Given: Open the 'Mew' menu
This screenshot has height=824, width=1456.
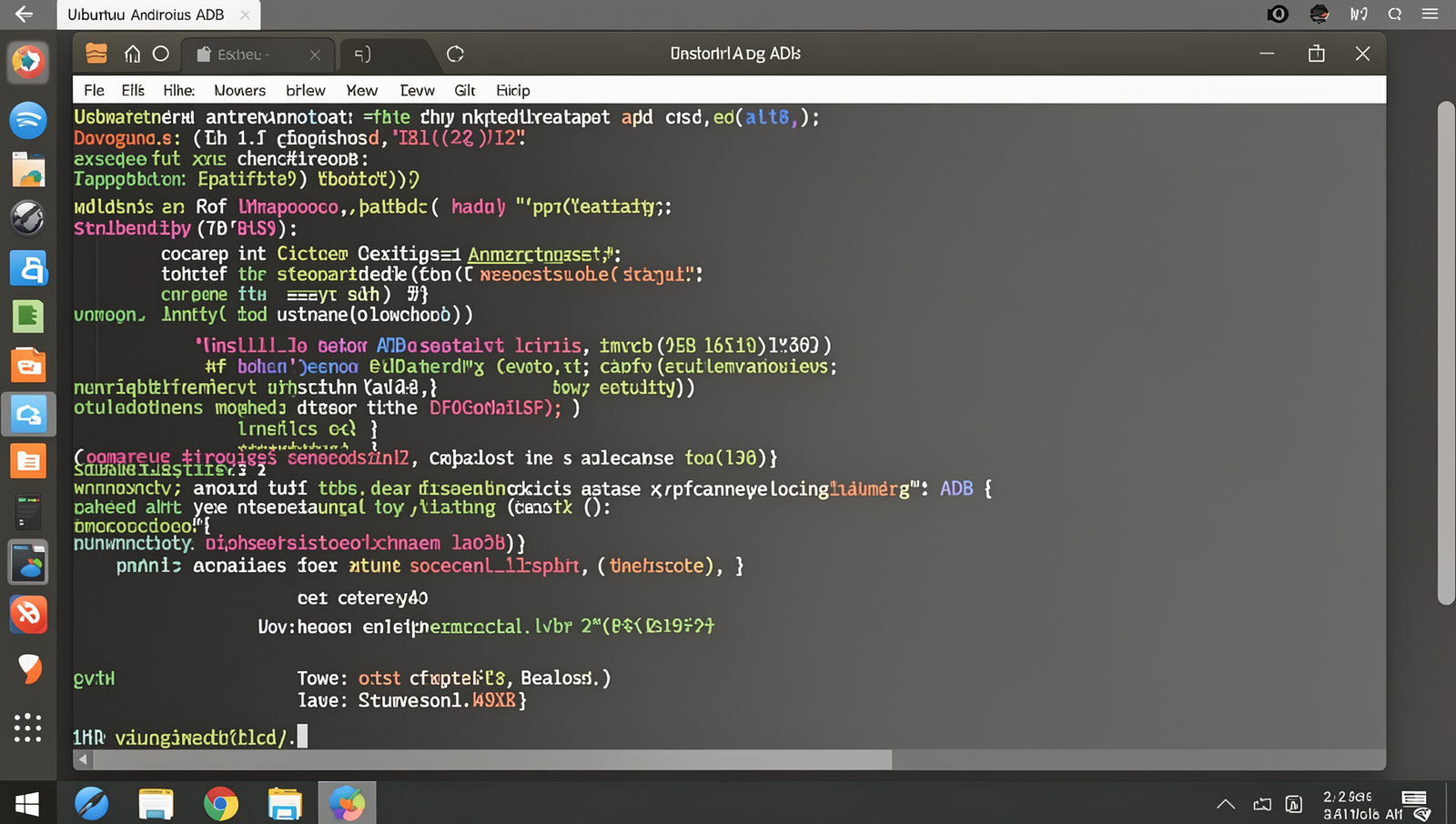Looking at the screenshot, I should pyautogui.click(x=362, y=90).
